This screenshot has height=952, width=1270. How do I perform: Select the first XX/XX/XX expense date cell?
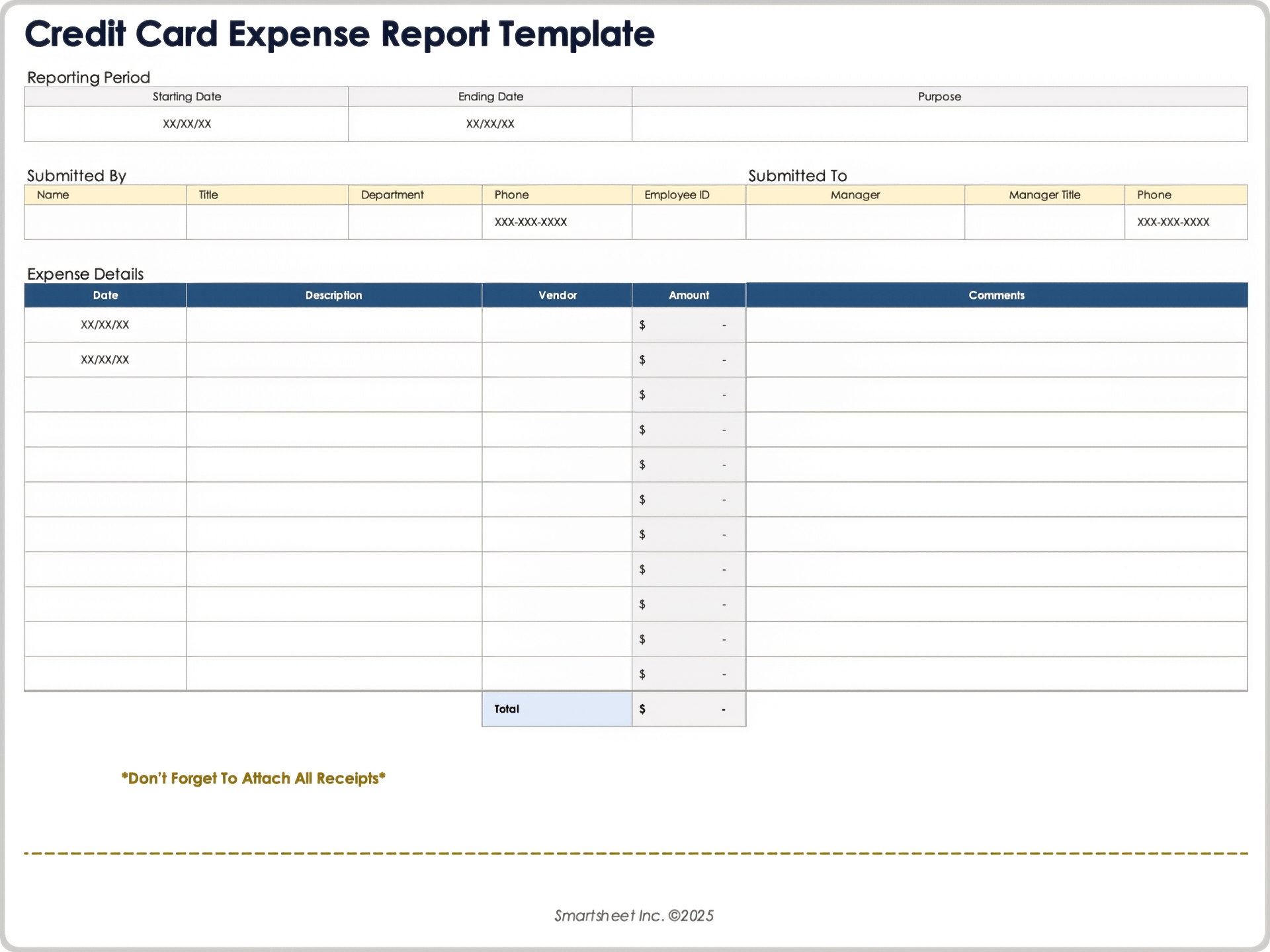click(x=105, y=325)
